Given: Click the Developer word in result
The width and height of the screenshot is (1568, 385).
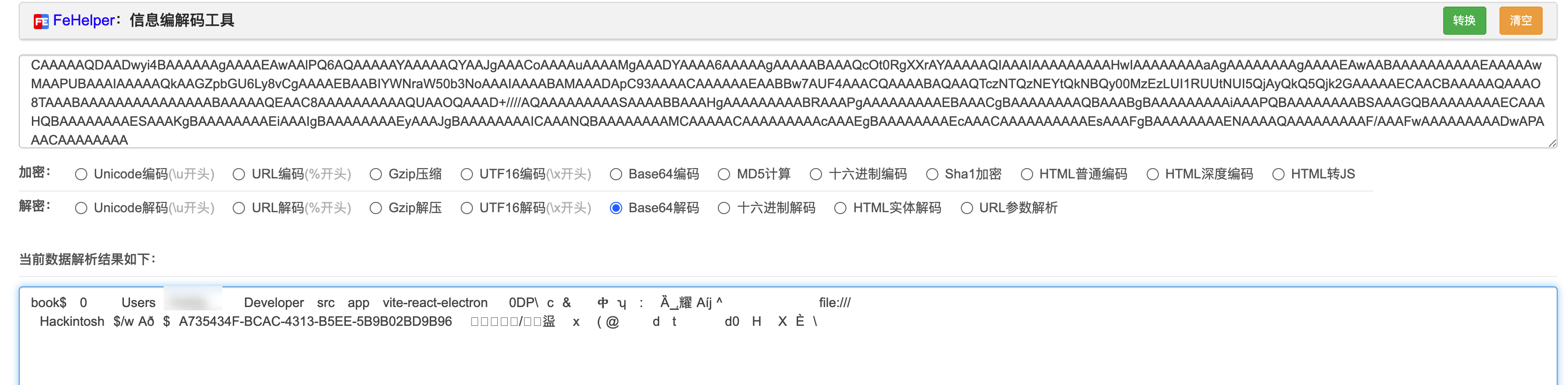Looking at the screenshot, I should (x=274, y=303).
